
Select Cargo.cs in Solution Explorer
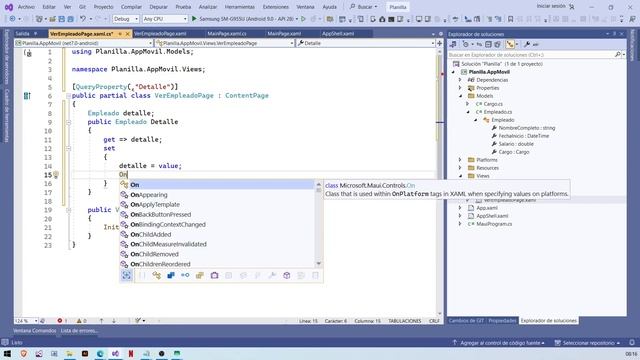click(493, 104)
